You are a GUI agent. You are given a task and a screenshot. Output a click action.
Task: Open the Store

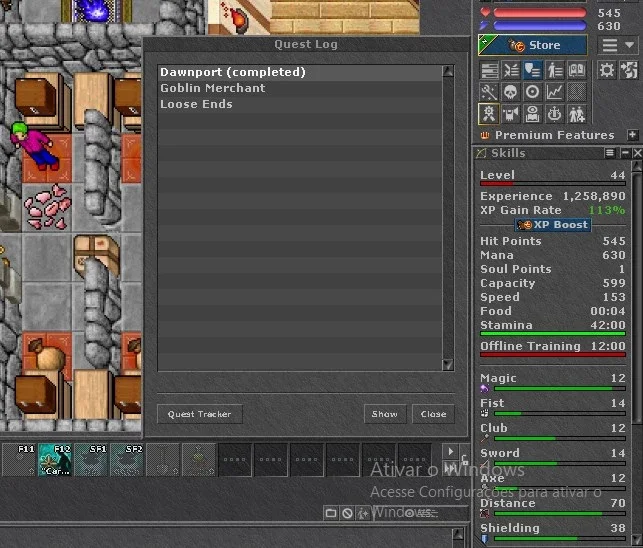pos(533,45)
